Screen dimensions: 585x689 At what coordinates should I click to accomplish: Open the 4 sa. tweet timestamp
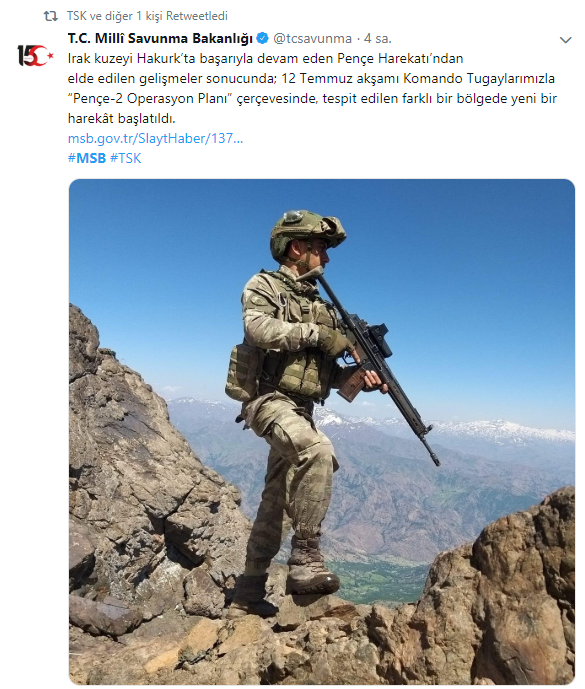[378, 39]
